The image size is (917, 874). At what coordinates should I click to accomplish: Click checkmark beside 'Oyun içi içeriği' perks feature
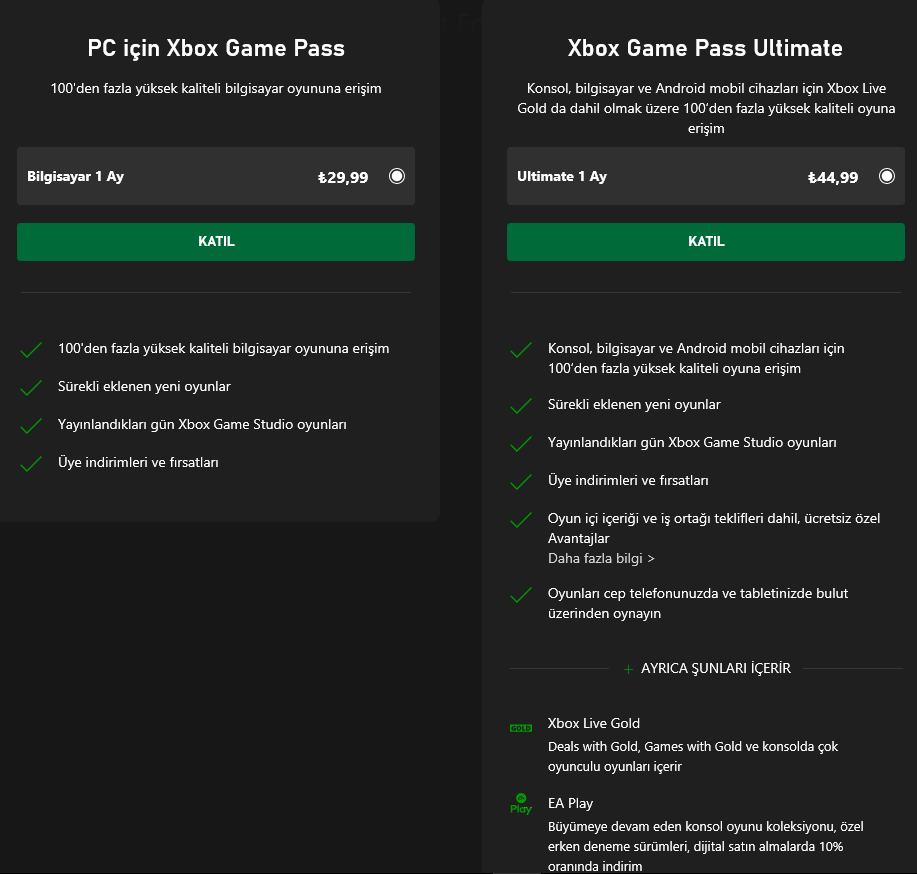[x=521, y=520]
